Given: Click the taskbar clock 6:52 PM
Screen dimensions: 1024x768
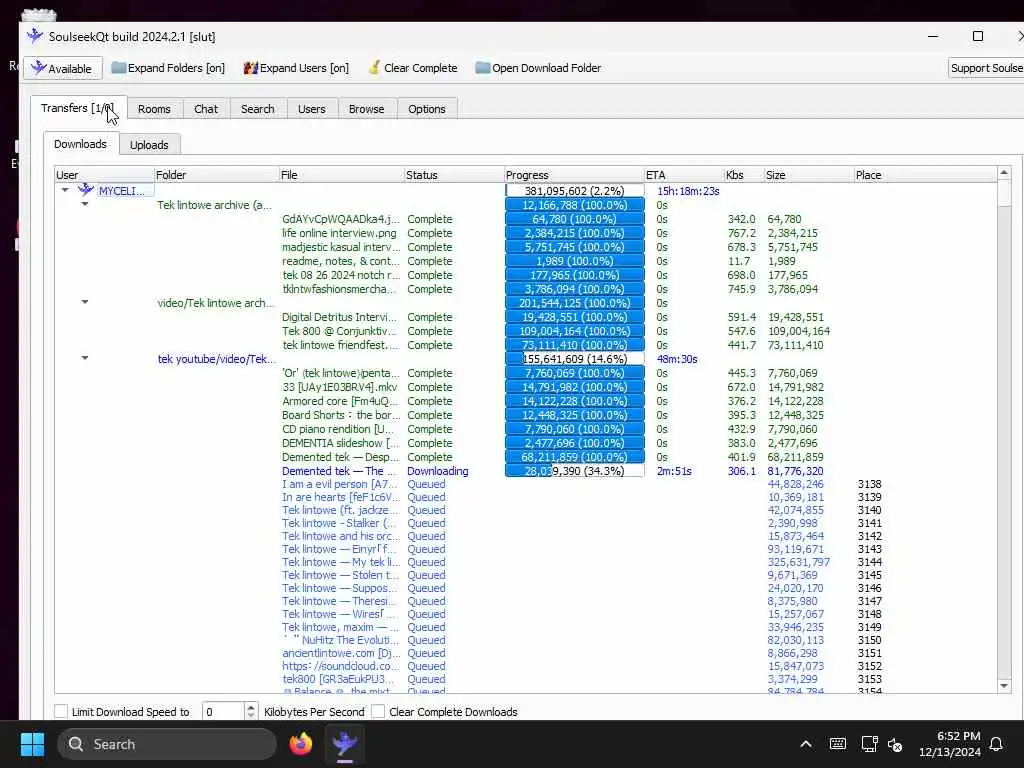Looking at the screenshot, I should coord(958,736).
